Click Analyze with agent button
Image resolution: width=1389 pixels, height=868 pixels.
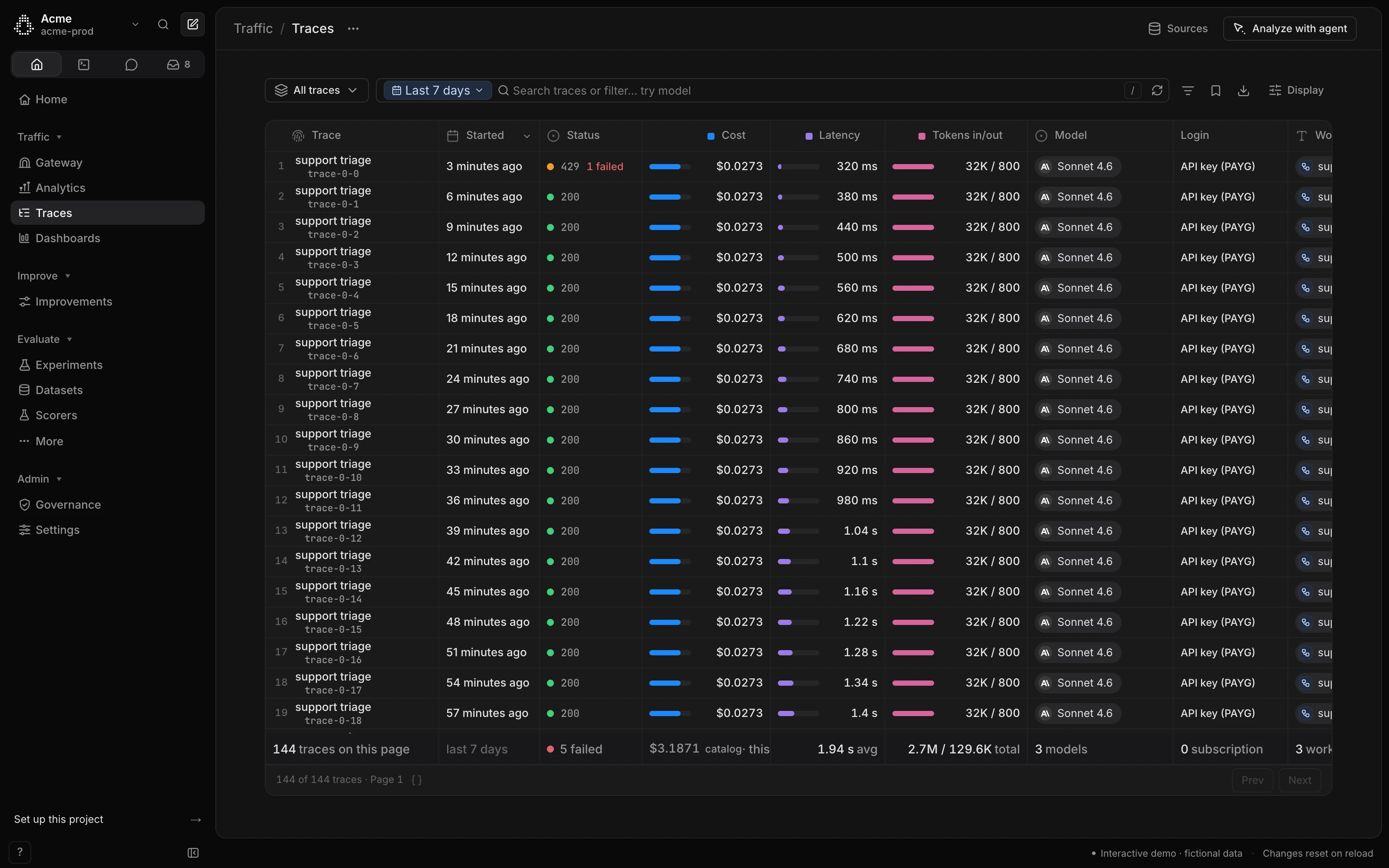coord(1290,28)
